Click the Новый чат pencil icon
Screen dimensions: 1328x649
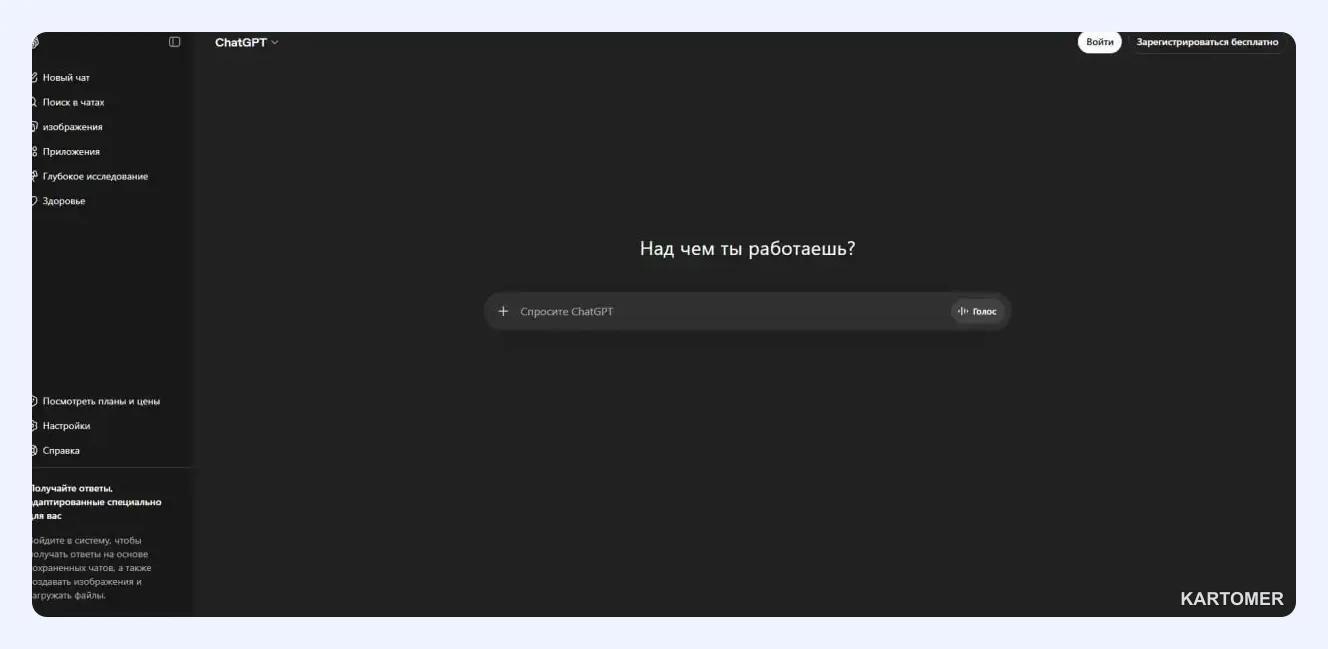(x=34, y=77)
